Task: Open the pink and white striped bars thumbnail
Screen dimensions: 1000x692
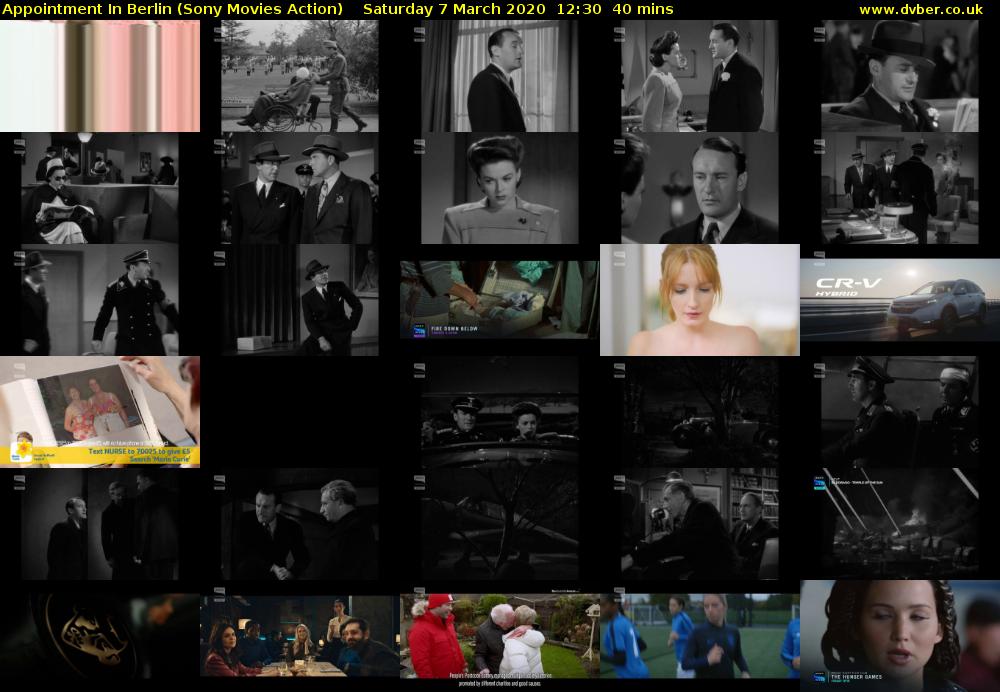Action: pyautogui.click(x=99, y=75)
